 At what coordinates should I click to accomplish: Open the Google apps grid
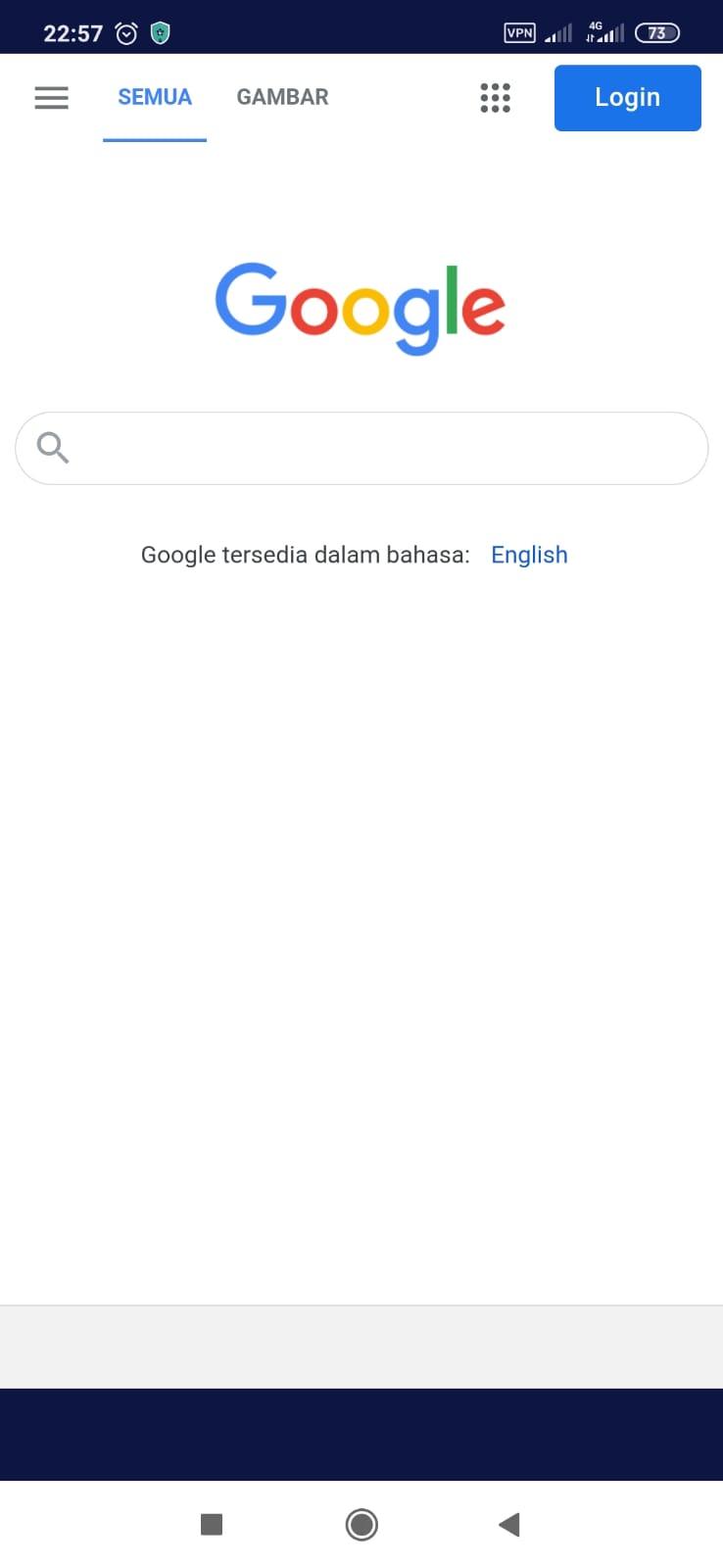coord(495,97)
